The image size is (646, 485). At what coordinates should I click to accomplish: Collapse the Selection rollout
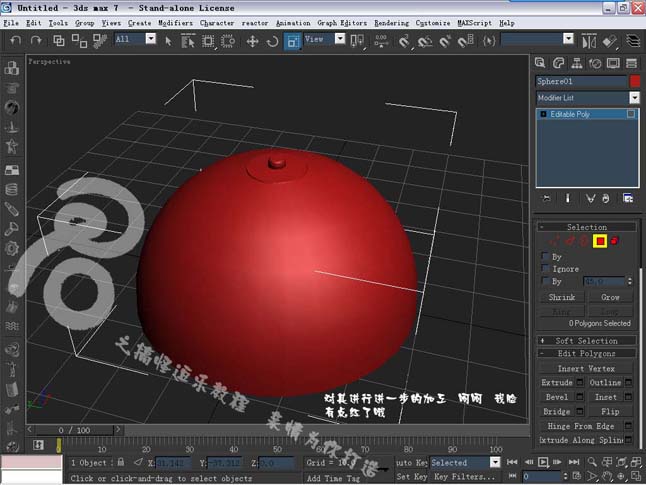586,227
